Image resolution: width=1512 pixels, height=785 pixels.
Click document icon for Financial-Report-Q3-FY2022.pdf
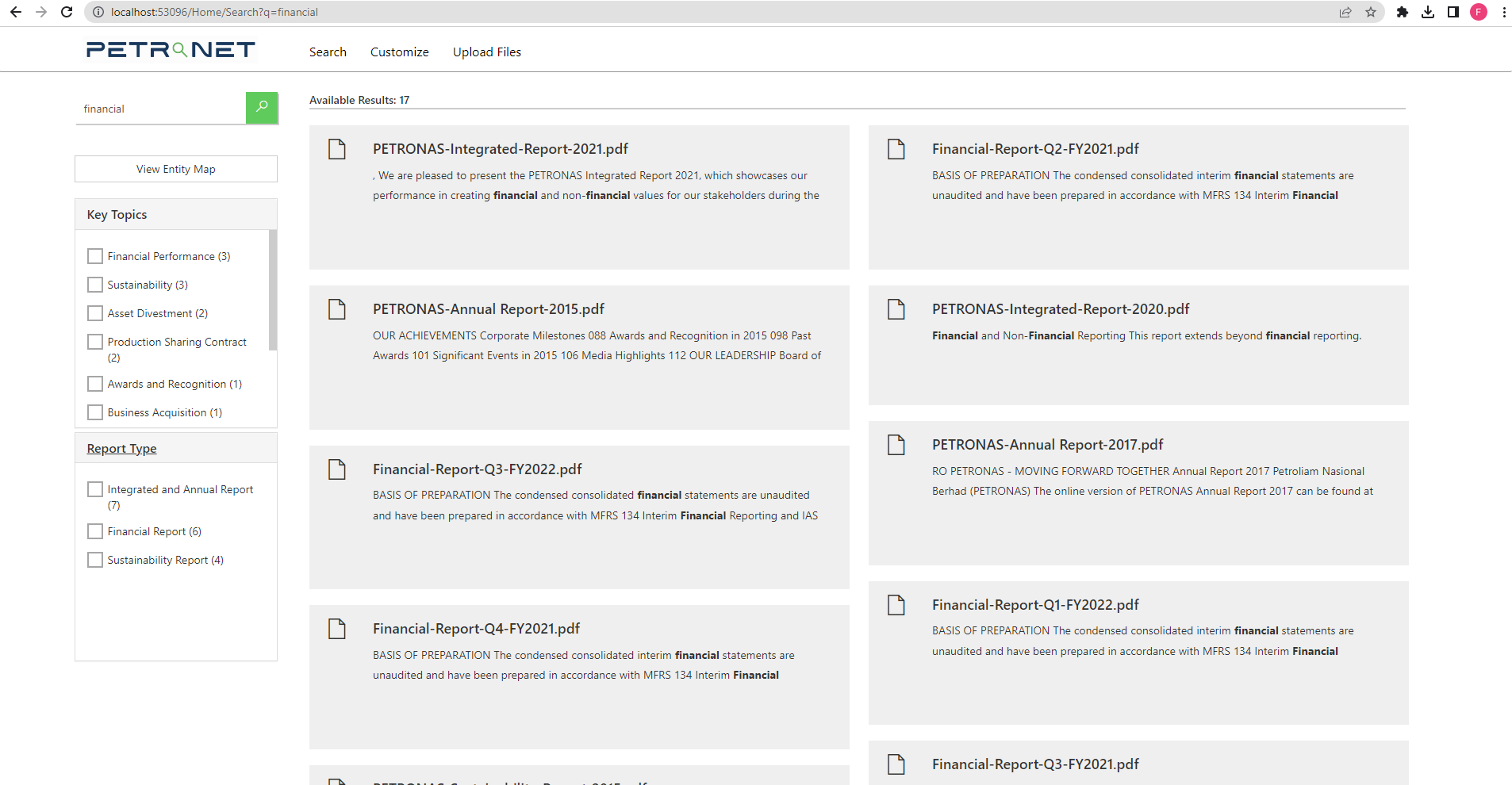tap(337, 469)
